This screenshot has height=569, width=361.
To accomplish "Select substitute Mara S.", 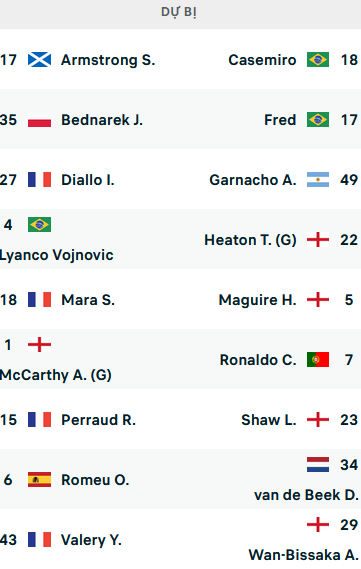I will pyautogui.click(x=88, y=300).
